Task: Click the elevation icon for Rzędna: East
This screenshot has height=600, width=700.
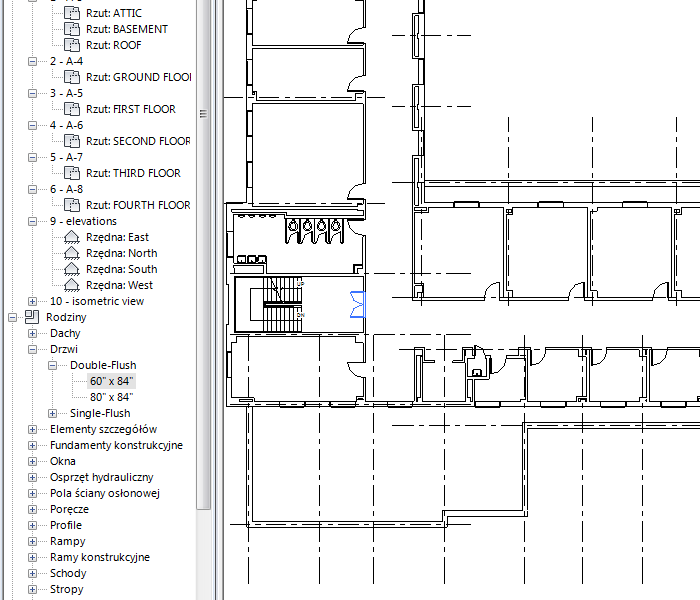Action: pyautogui.click(x=71, y=237)
